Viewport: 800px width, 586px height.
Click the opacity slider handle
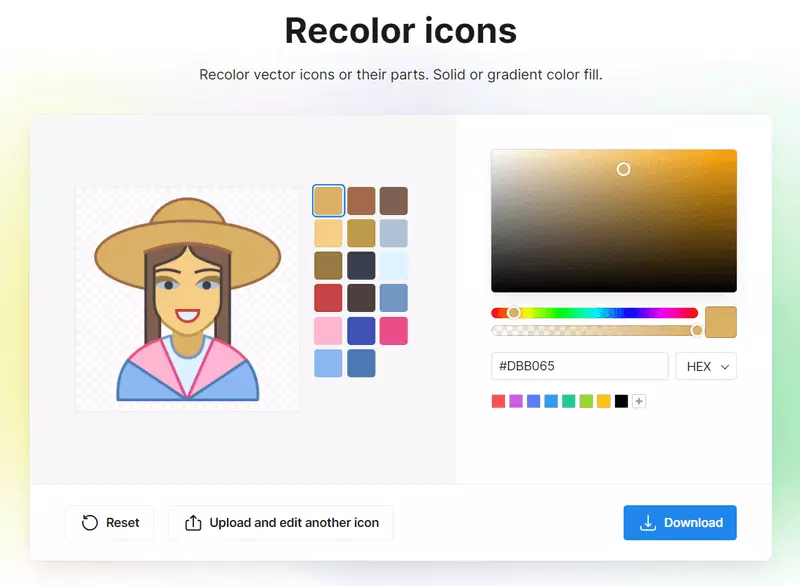[697, 330]
